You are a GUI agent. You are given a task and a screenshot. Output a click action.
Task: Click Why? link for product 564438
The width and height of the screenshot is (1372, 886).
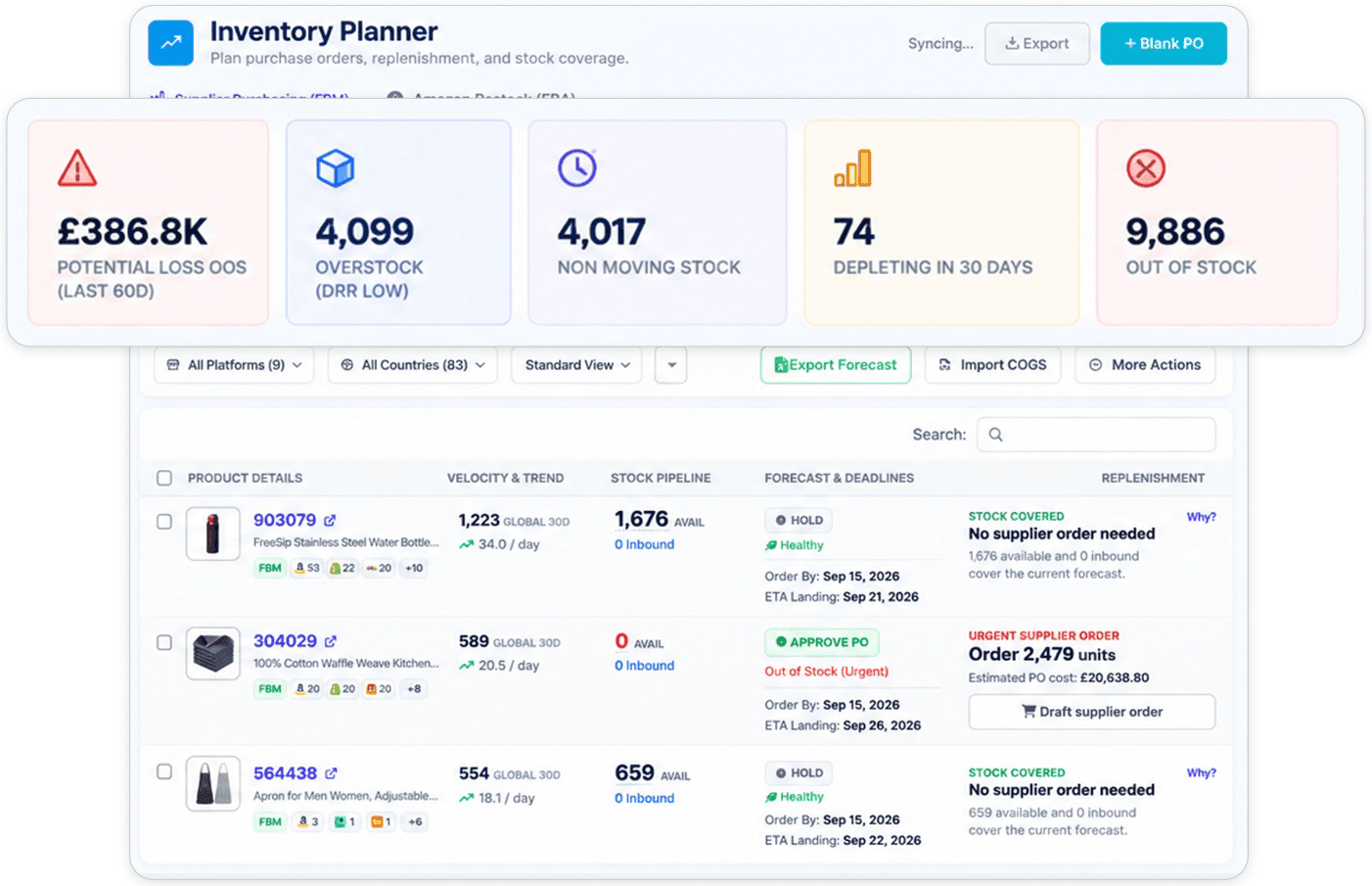pyautogui.click(x=1202, y=773)
